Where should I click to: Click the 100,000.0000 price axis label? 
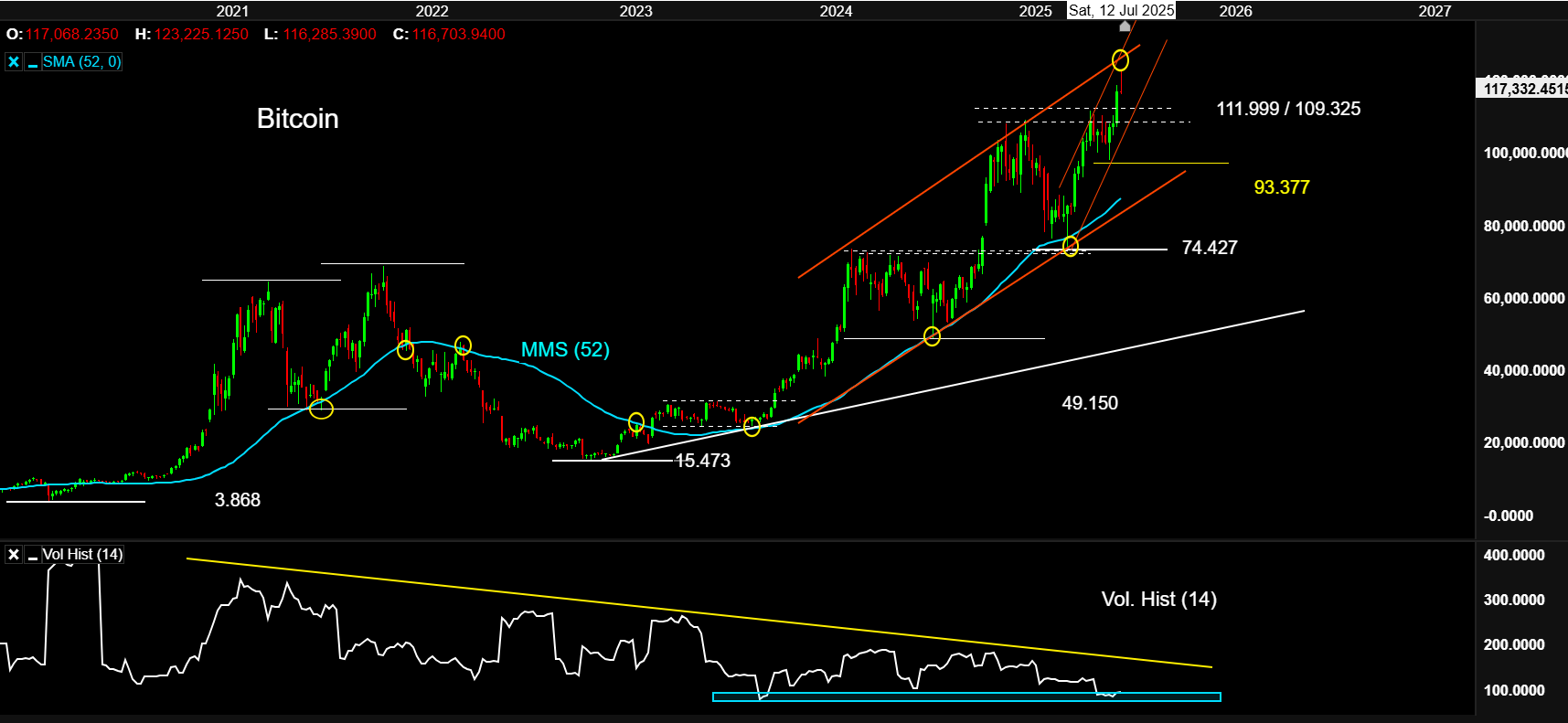pos(1525,153)
